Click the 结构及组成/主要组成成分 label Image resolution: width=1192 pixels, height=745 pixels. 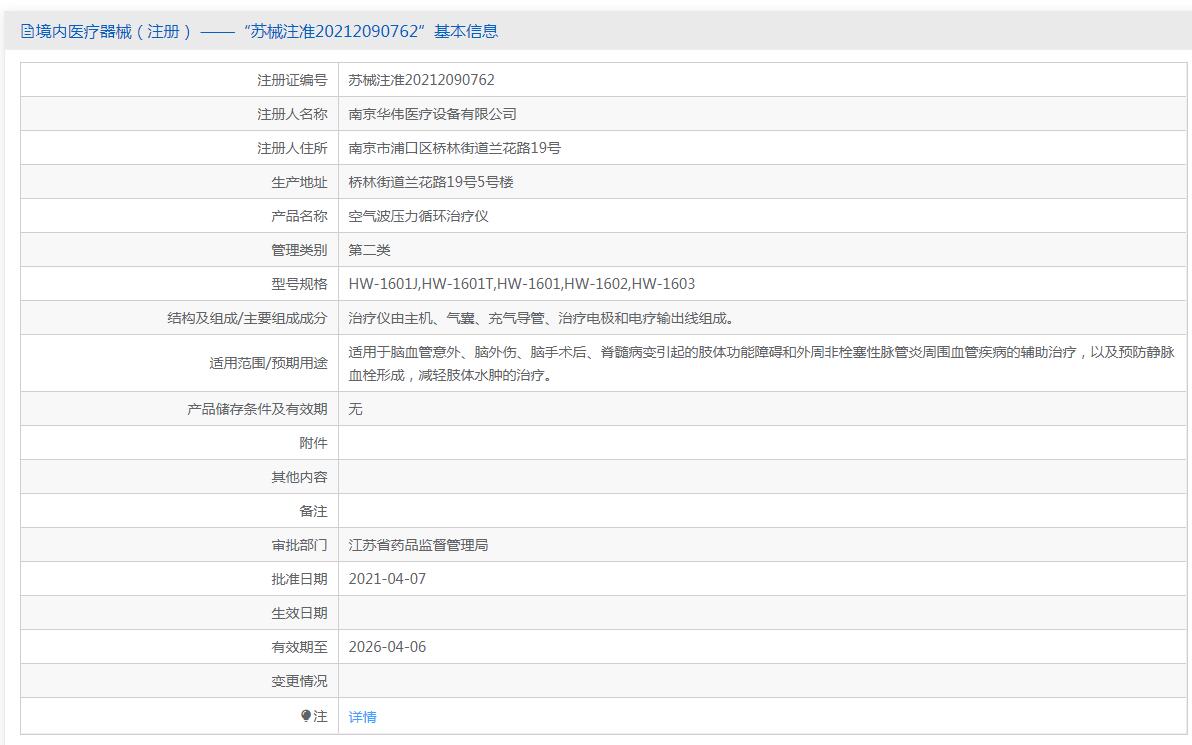pyautogui.click(x=247, y=319)
